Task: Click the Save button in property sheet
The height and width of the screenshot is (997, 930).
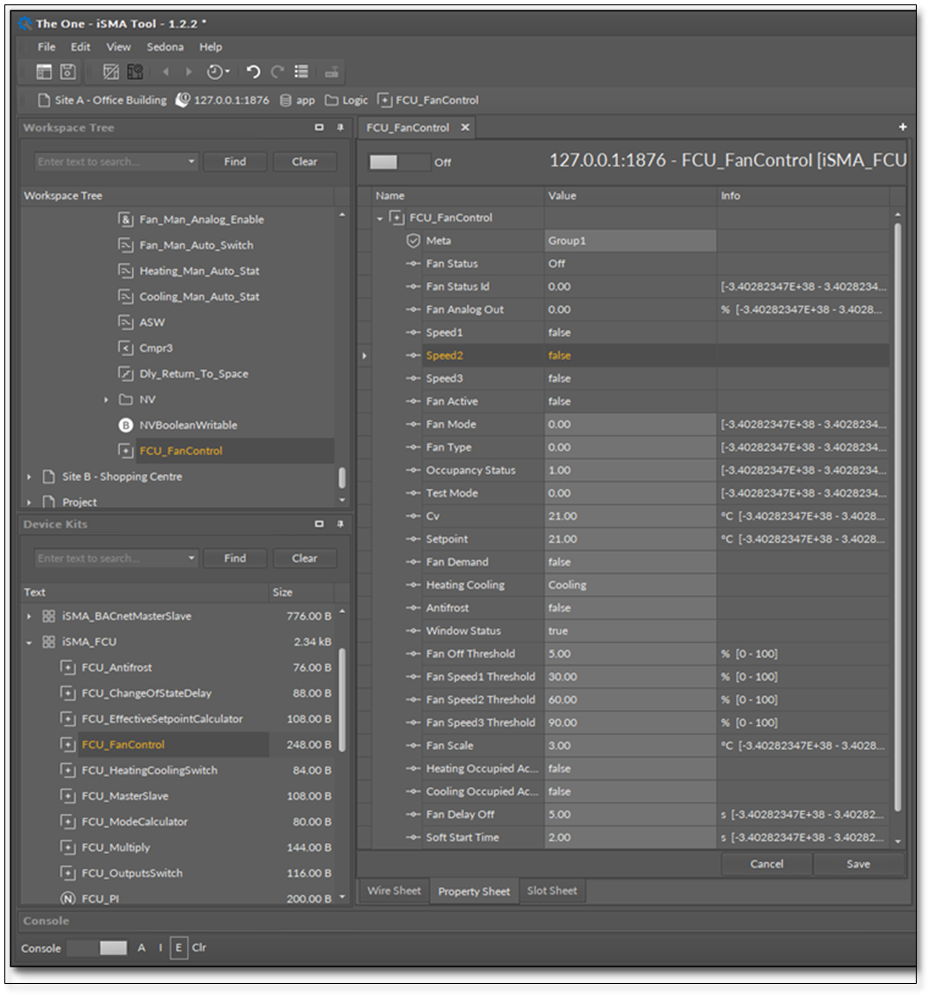Action: coord(858,864)
